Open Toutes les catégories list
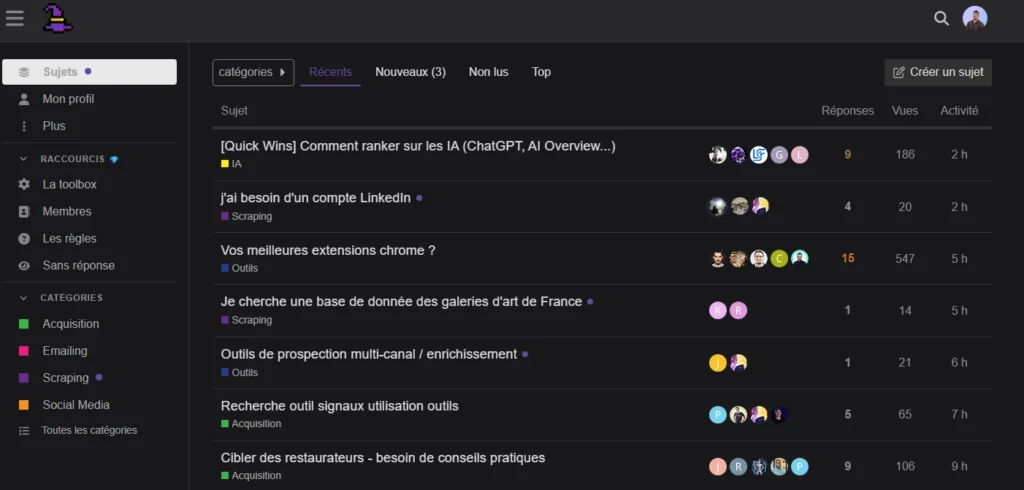Image resolution: width=1024 pixels, height=490 pixels. coord(89,431)
